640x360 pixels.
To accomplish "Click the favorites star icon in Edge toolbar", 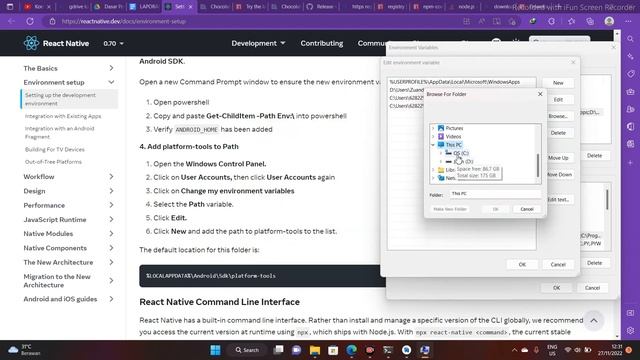I will 571,21.
